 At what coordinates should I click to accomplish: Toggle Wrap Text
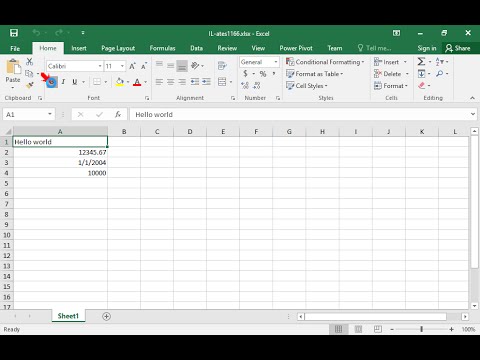click(x=222, y=66)
